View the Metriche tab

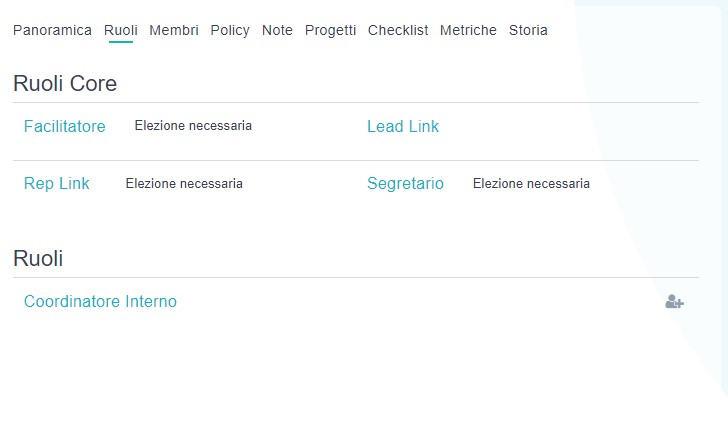pyautogui.click(x=468, y=31)
